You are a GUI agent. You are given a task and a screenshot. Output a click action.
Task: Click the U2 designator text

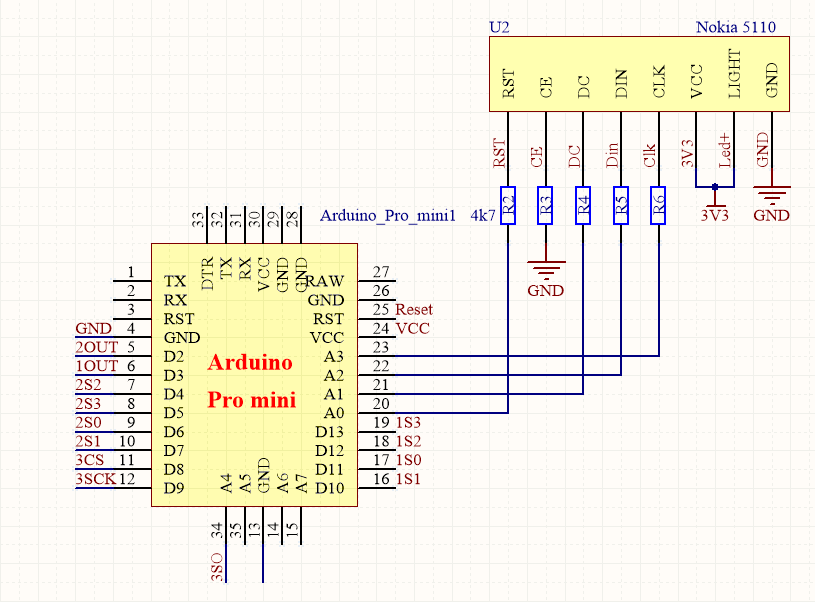tap(497, 28)
